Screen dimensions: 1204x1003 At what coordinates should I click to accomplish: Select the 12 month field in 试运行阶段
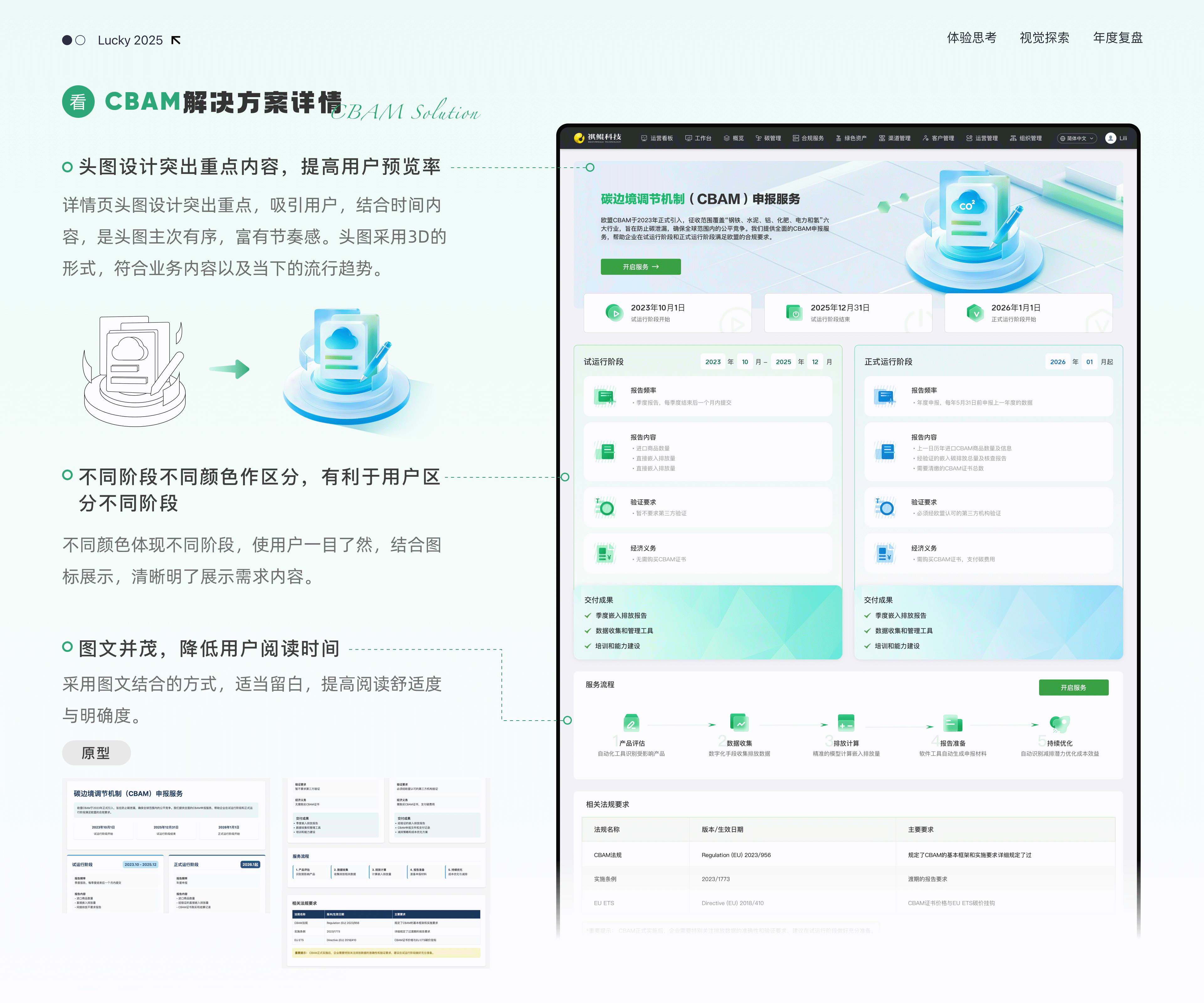[x=815, y=362]
